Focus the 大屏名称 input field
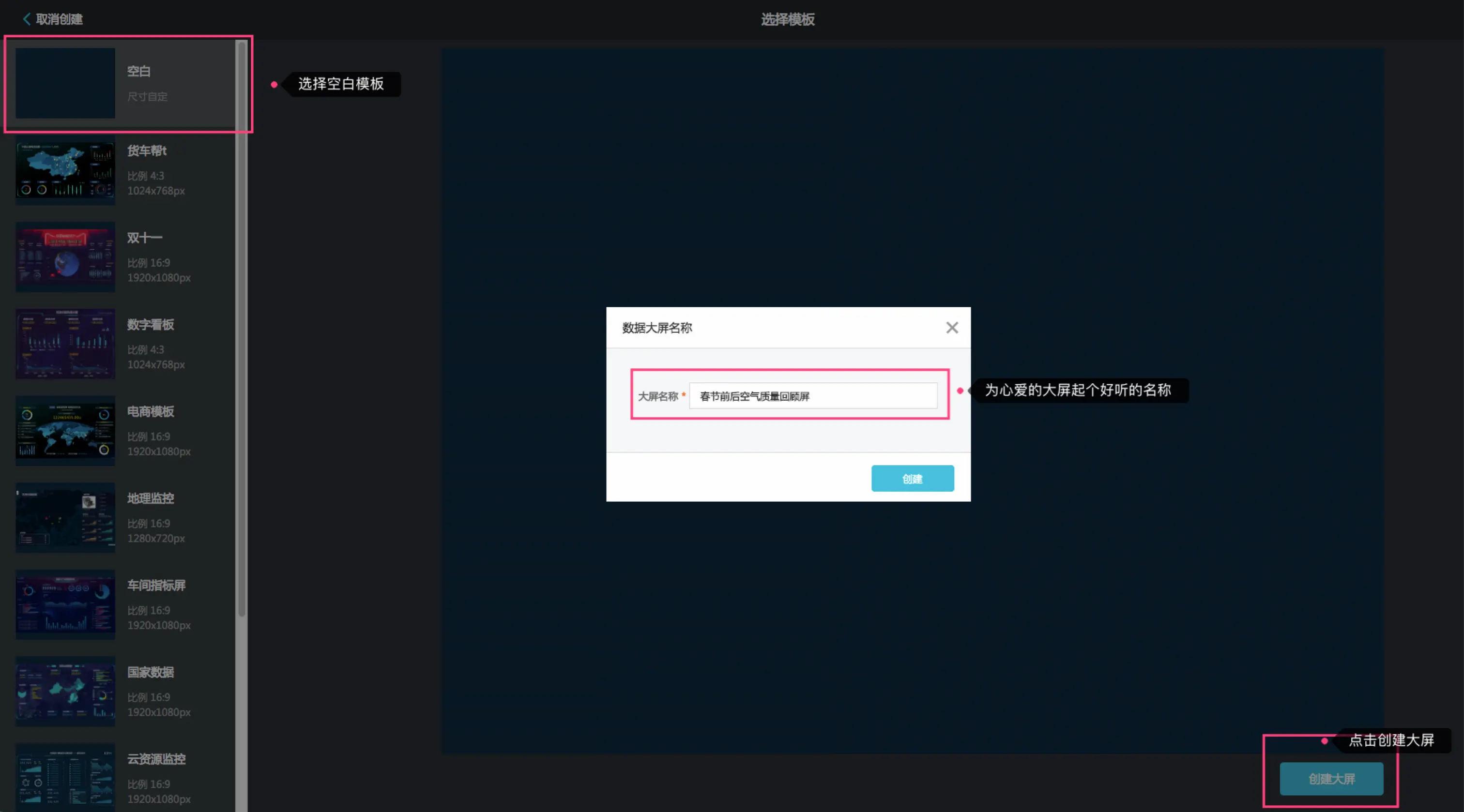The height and width of the screenshot is (812, 1464). [x=813, y=396]
